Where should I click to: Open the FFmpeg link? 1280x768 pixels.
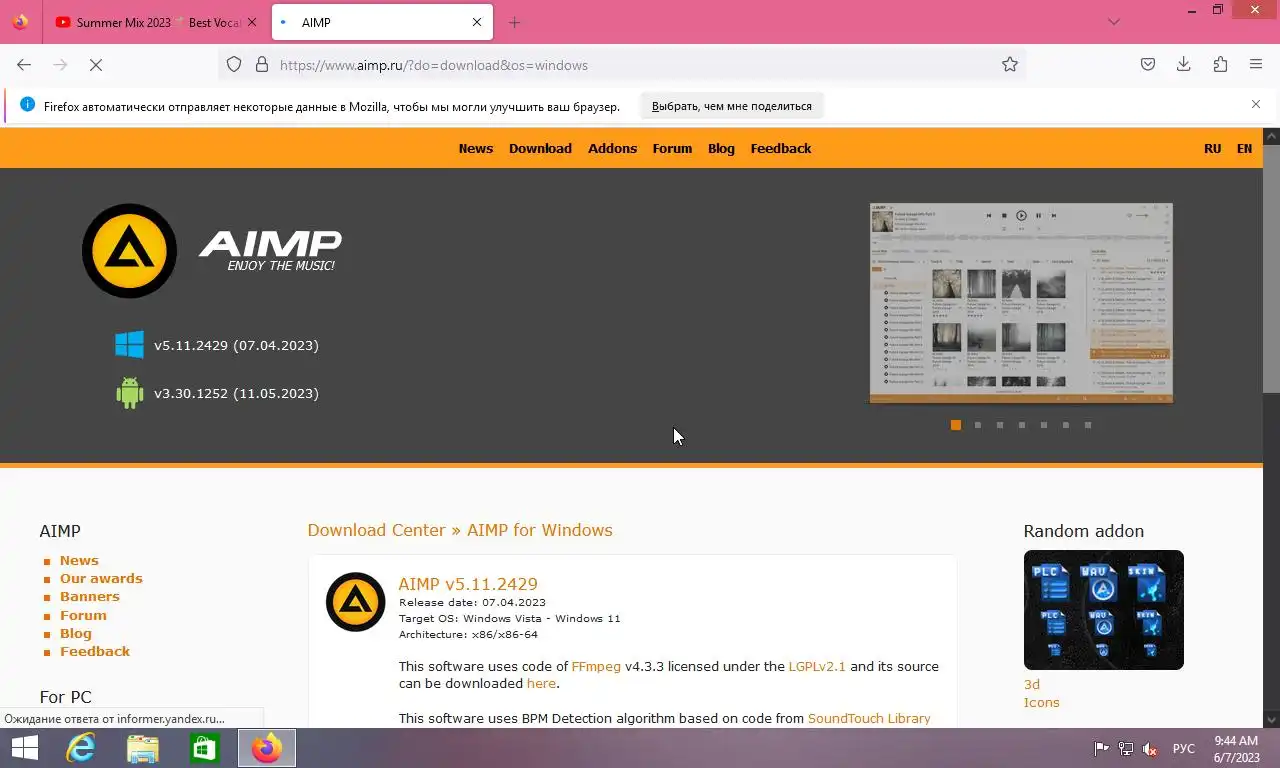(x=596, y=666)
